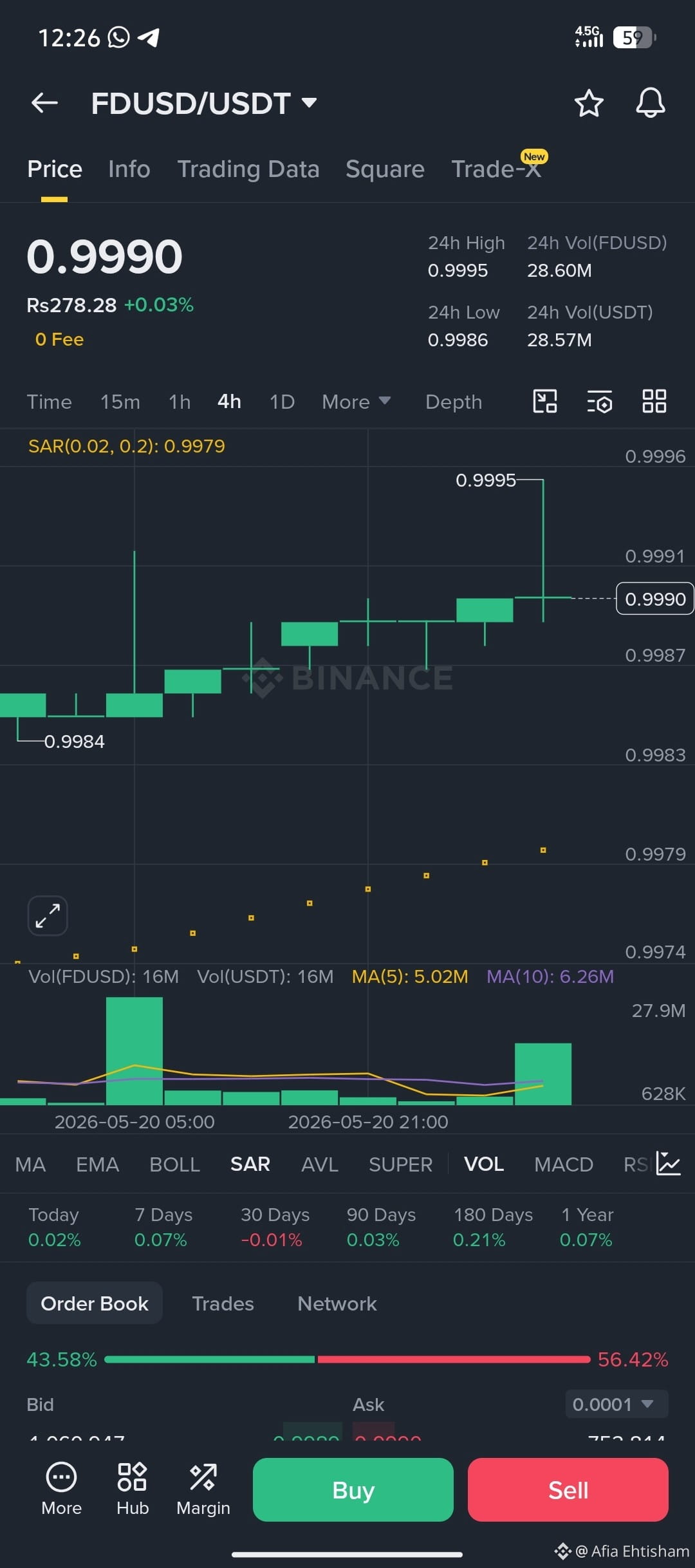Screen dimensions: 695x1568
Task: Tap the WhatsApp notification icon
Action: [118, 37]
